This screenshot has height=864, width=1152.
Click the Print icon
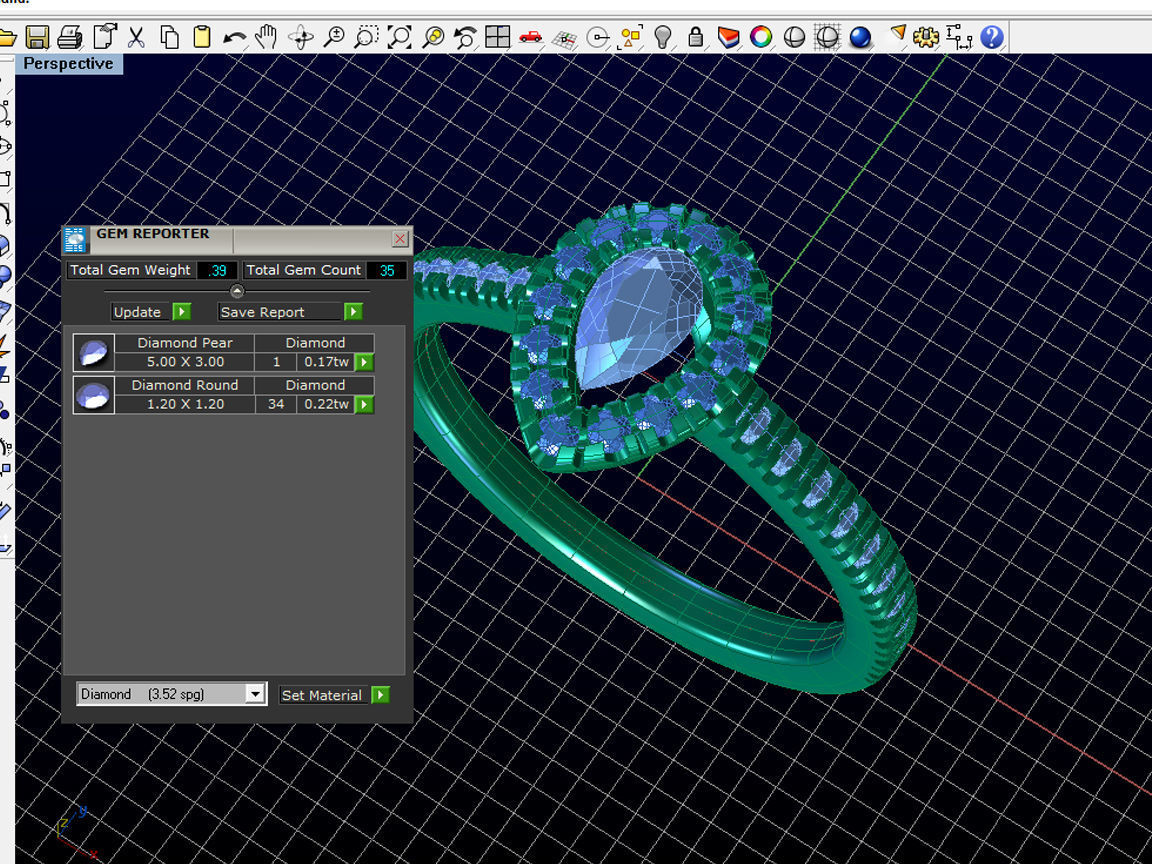tap(70, 37)
